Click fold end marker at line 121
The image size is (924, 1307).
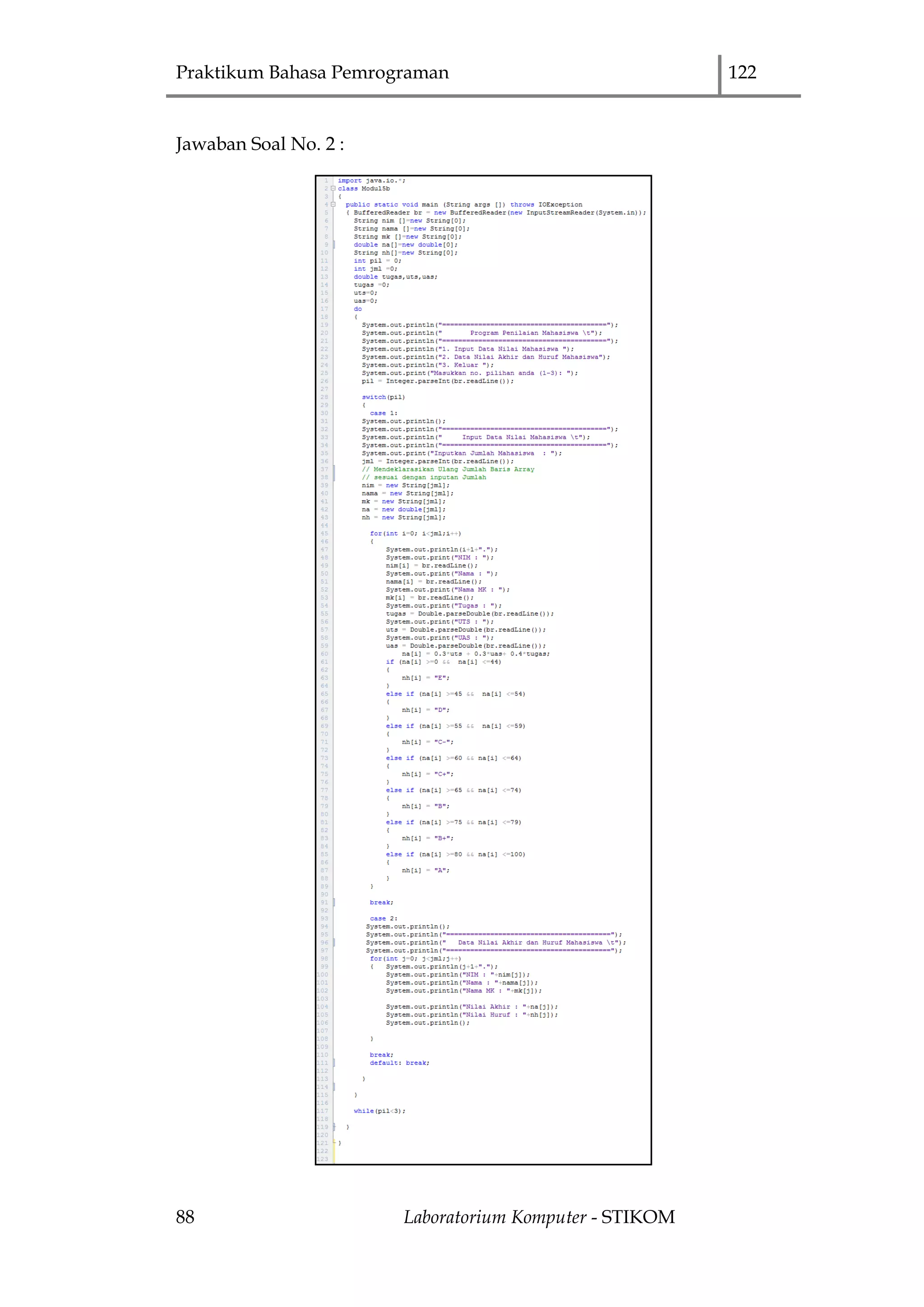[335, 1142]
